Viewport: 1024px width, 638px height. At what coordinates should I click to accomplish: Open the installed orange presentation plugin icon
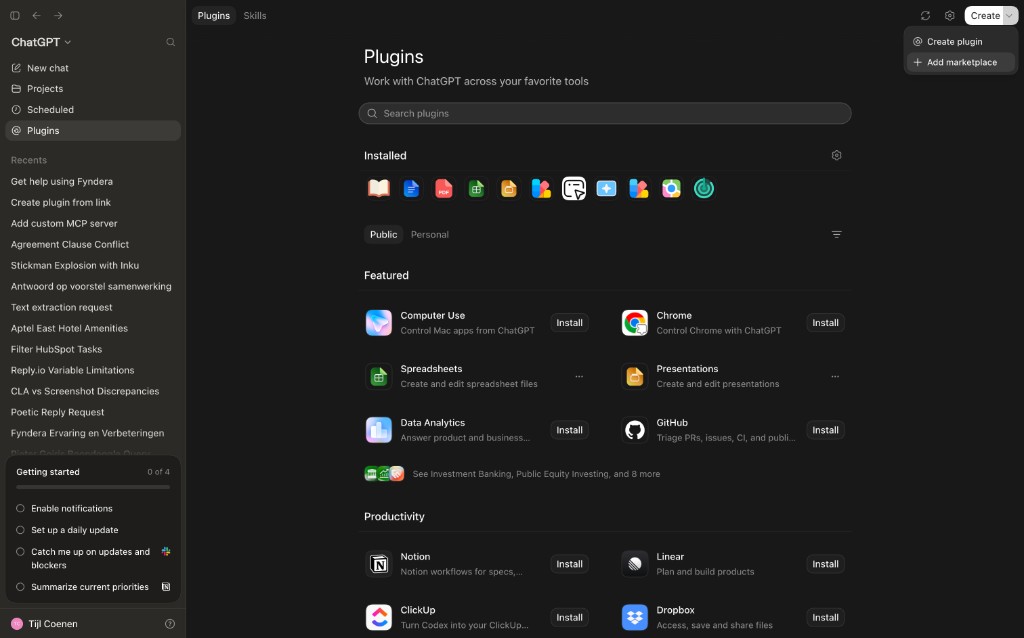(509, 189)
